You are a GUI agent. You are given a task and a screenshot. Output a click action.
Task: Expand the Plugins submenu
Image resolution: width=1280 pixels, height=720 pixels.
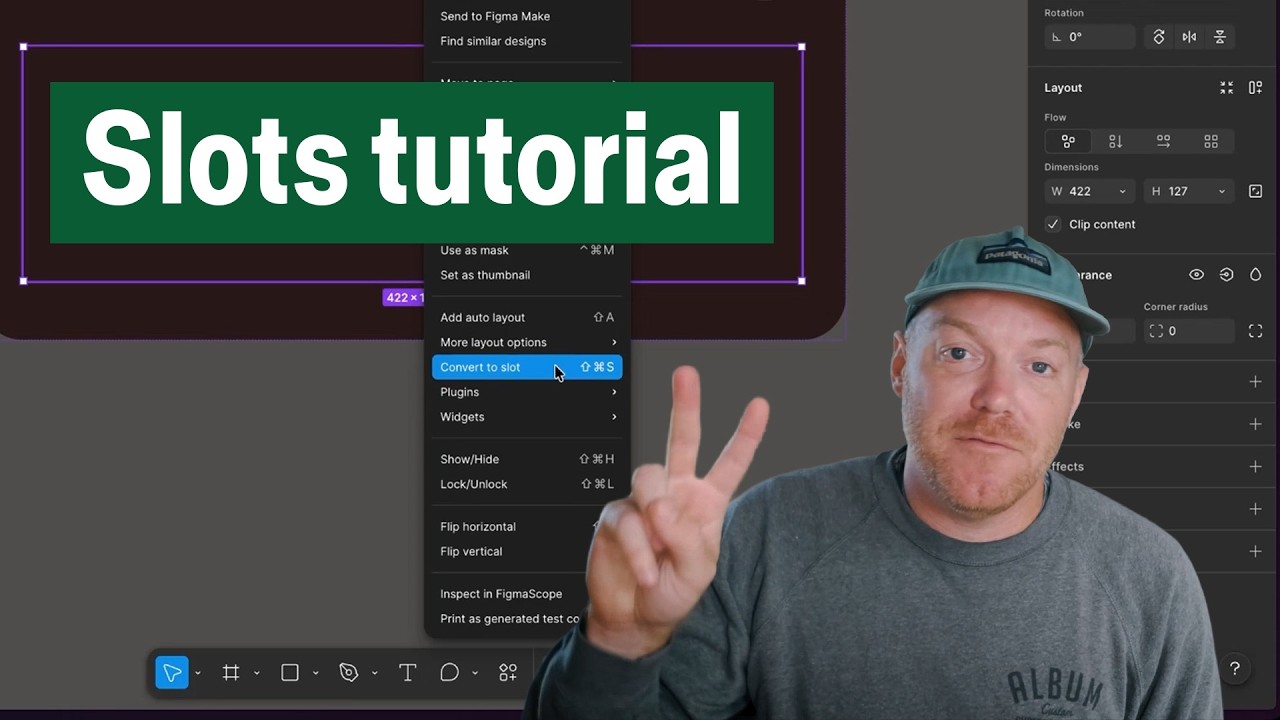[x=527, y=392]
